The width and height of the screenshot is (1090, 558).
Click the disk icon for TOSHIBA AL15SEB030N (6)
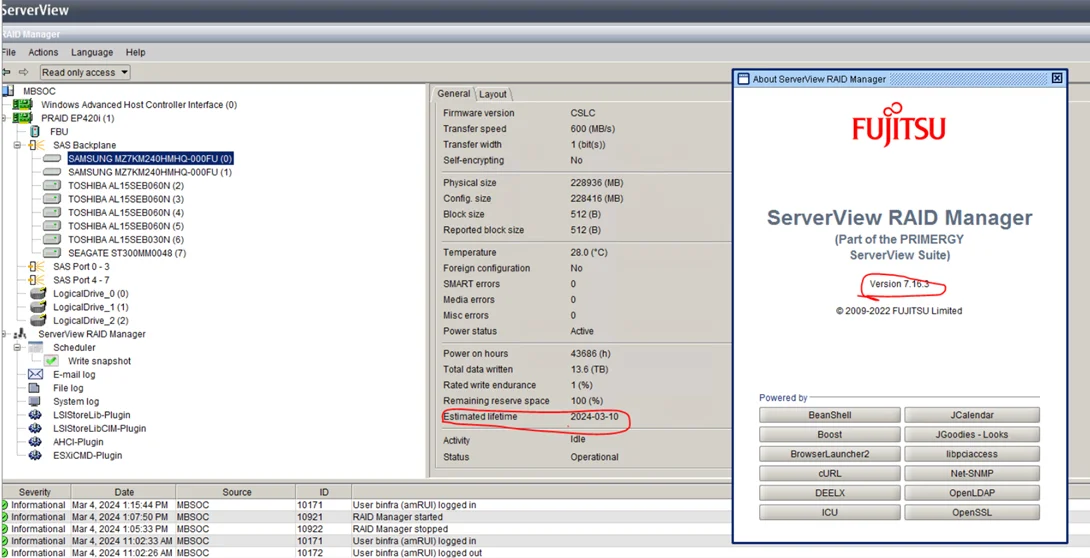pos(52,239)
